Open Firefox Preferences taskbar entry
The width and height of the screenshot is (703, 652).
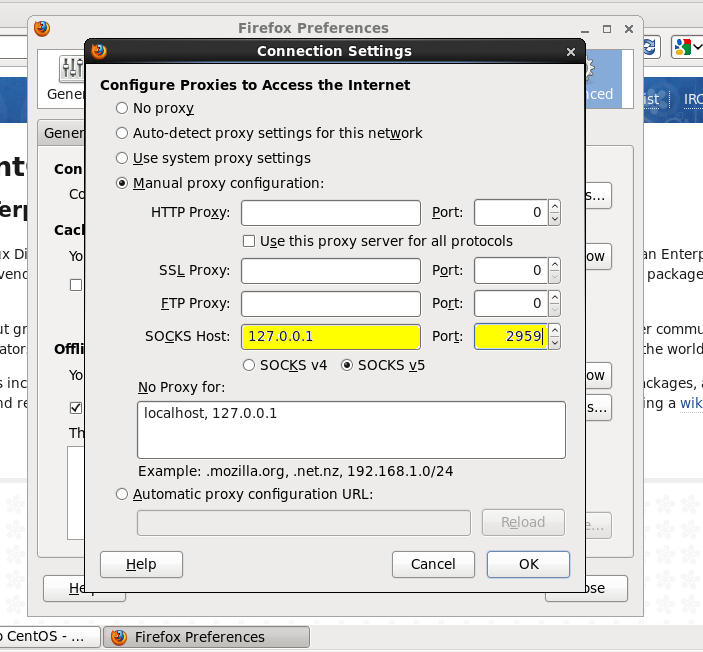coord(207,637)
